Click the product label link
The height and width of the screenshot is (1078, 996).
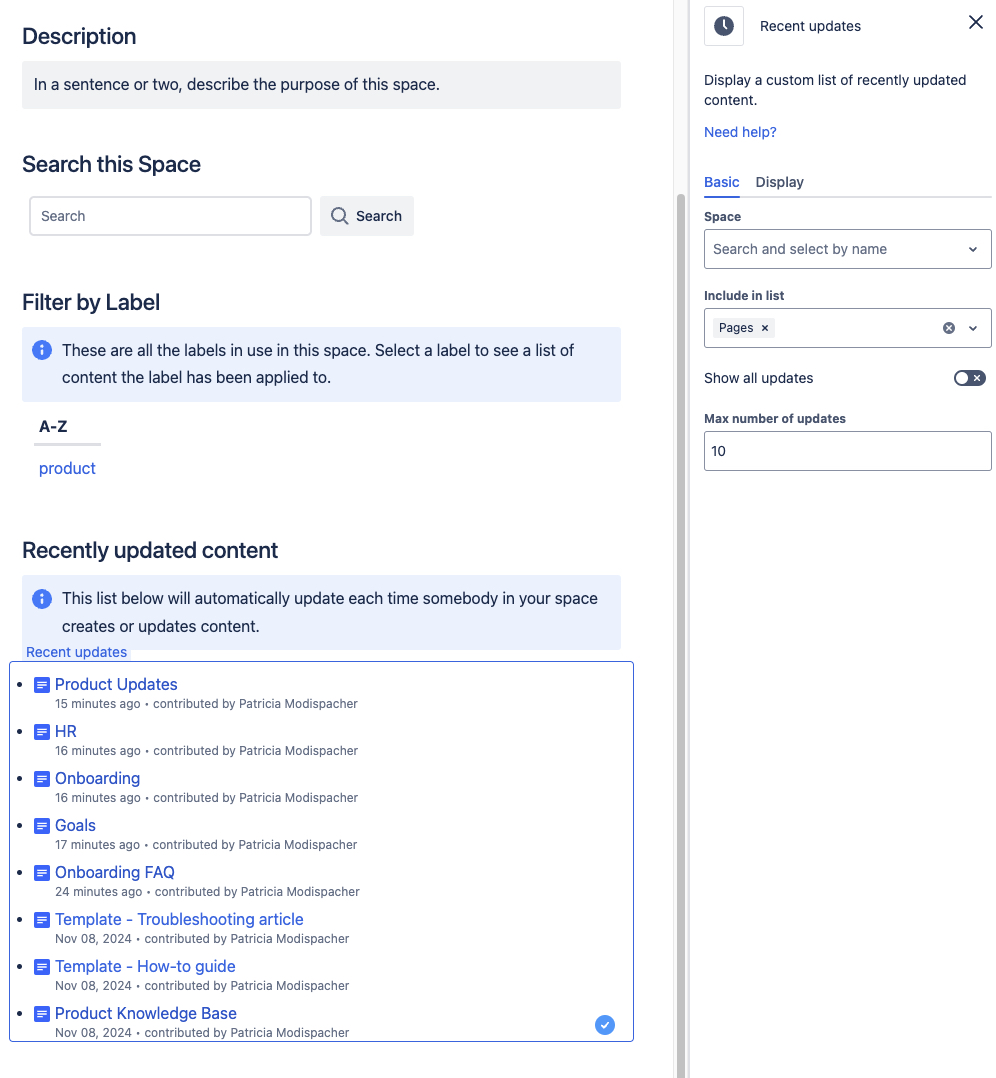point(67,468)
